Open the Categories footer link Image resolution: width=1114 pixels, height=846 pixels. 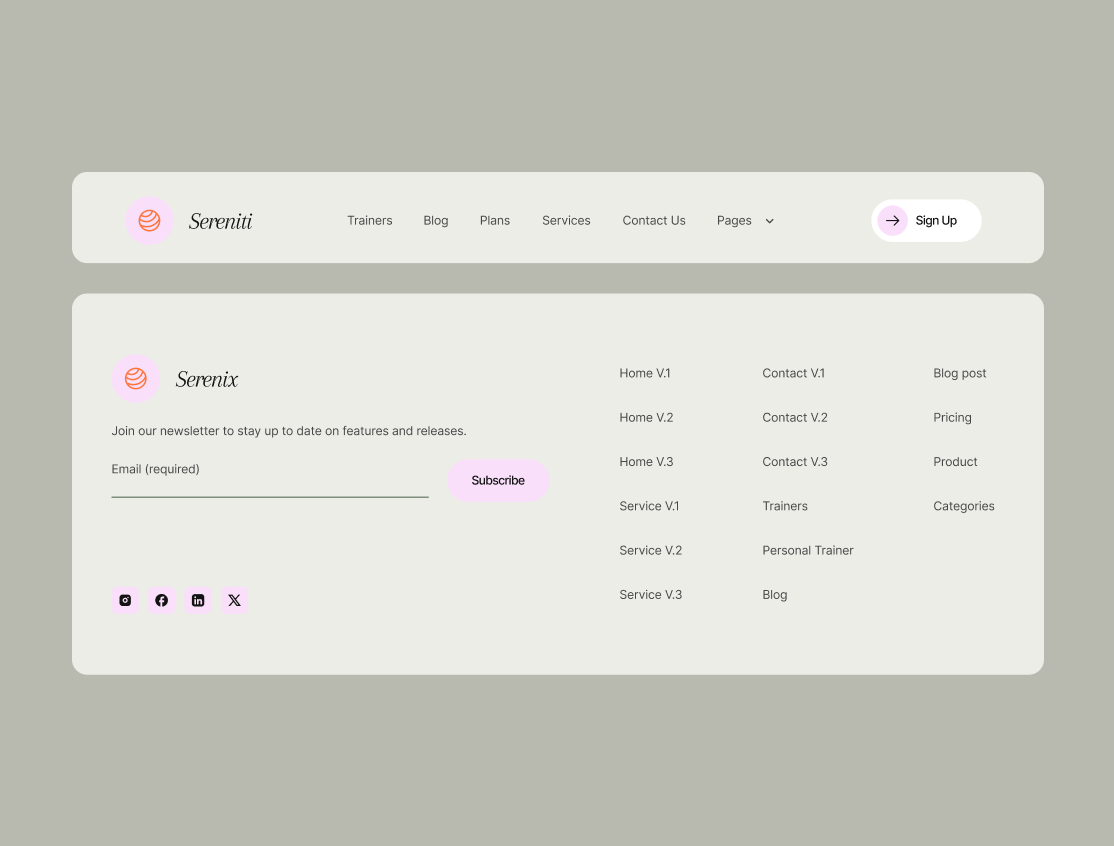(x=963, y=506)
